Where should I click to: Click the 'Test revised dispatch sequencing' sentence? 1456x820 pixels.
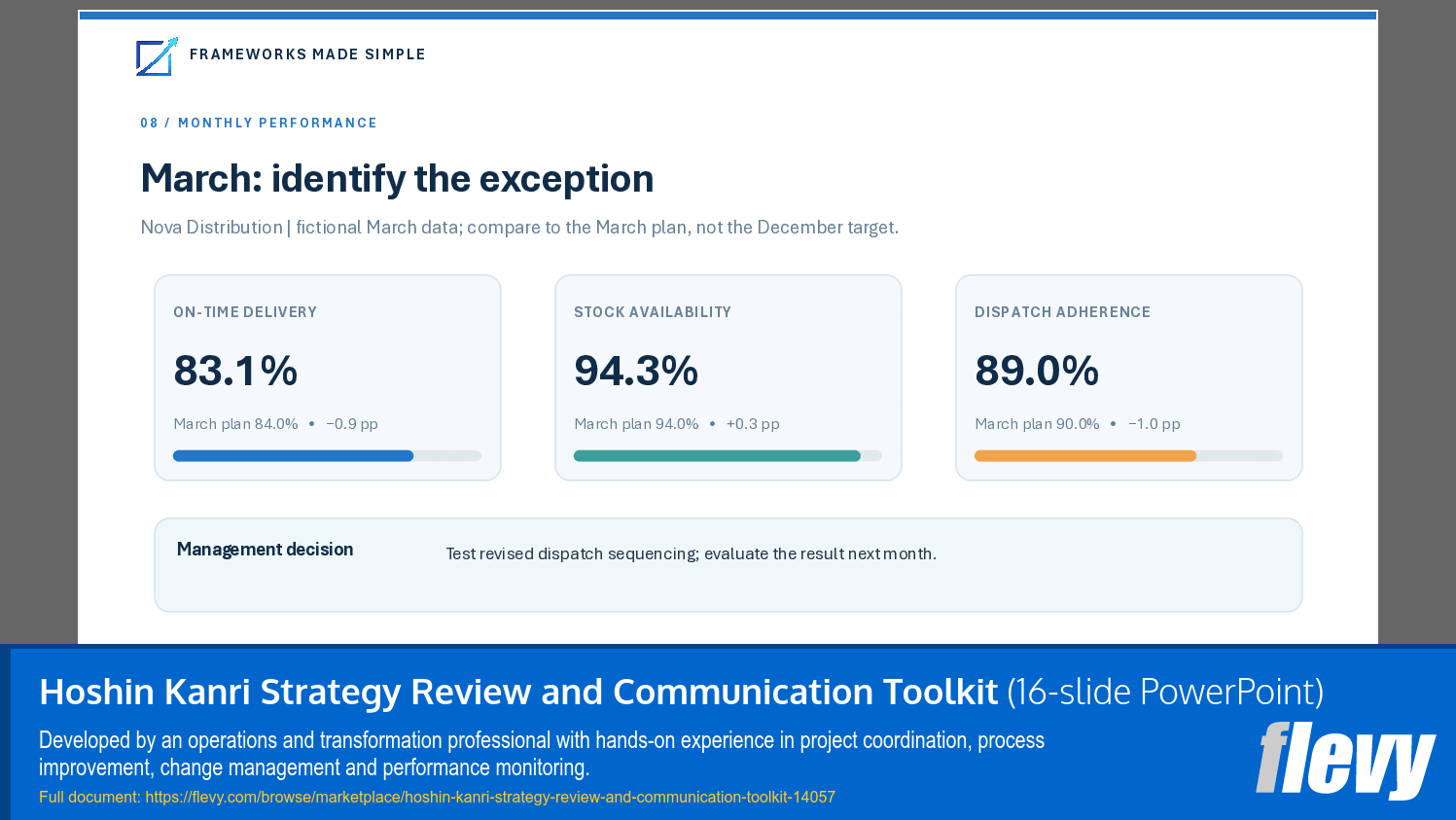click(x=691, y=553)
